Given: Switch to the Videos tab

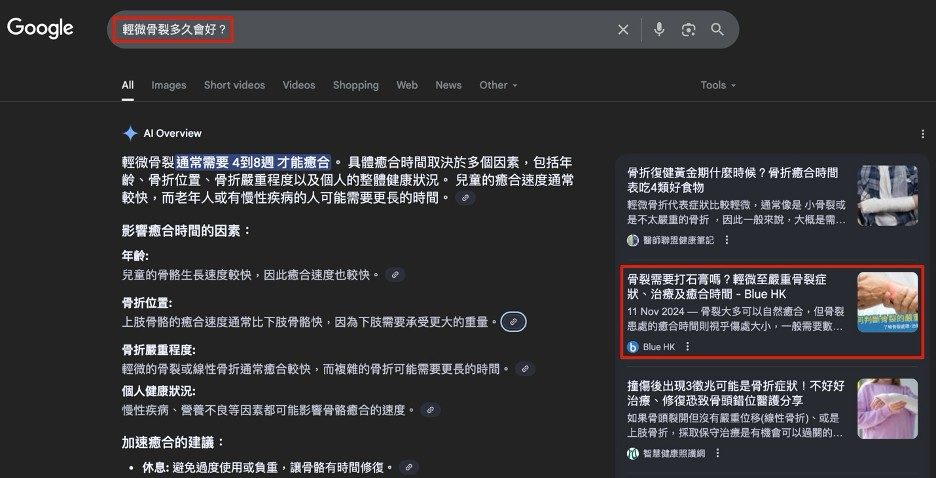Looking at the screenshot, I should pyautogui.click(x=299, y=85).
